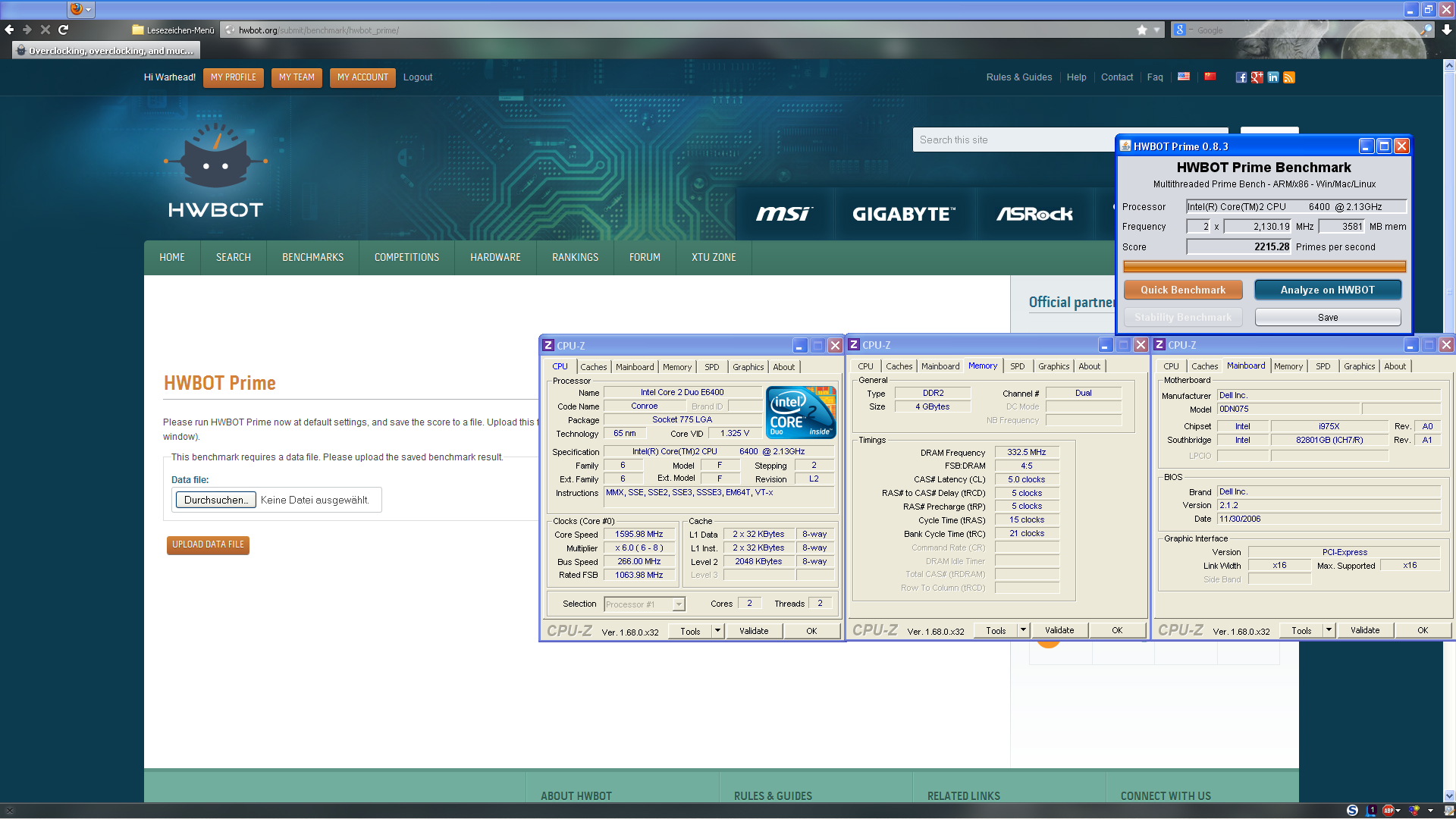Select the Overclocking browser tab
Screen dimensions: 1456x819
(106, 50)
